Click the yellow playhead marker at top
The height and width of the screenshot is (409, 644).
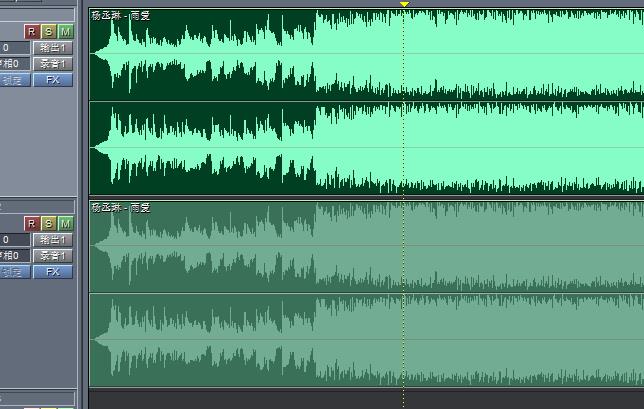point(404,5)
